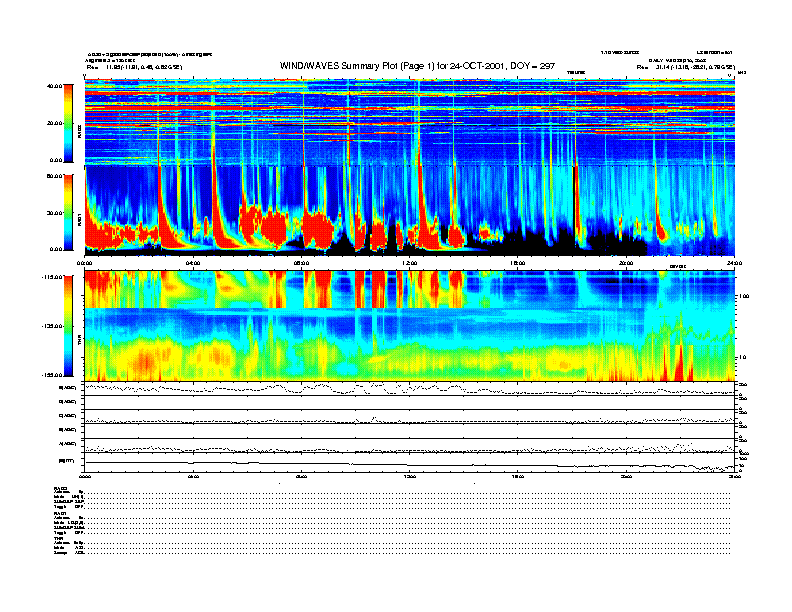Click the RAD2 color scale bar
The height and width of the screenshot is (612, 792).
point(68,123)
